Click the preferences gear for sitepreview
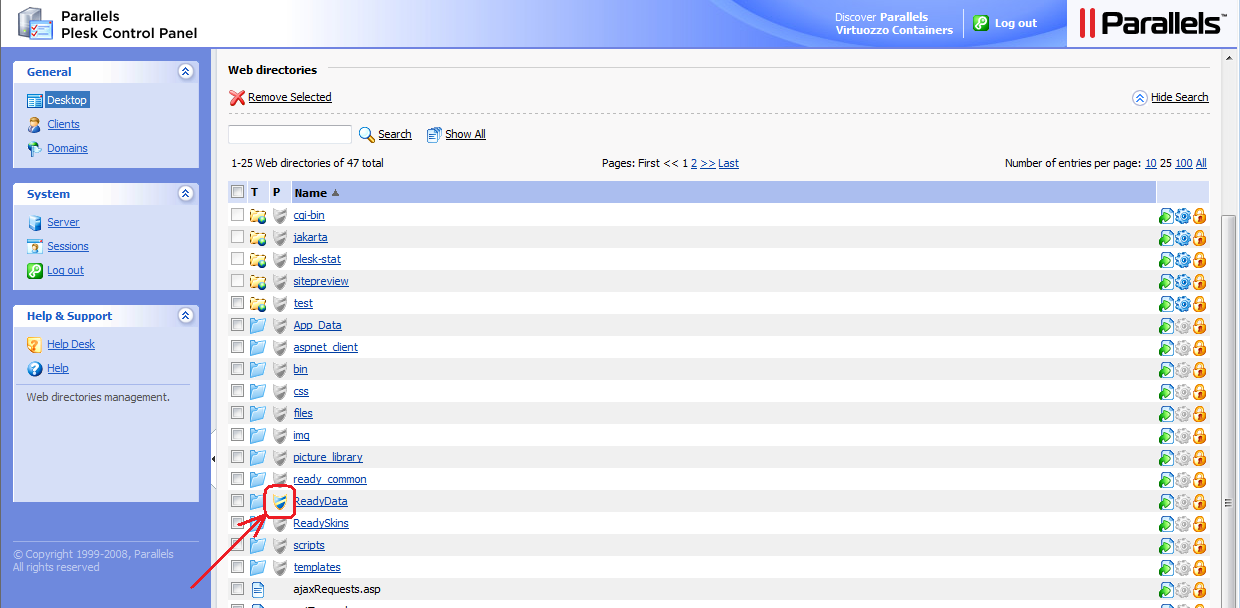The height and width of the screenshot is (608, 1240). pos(1183,281)
